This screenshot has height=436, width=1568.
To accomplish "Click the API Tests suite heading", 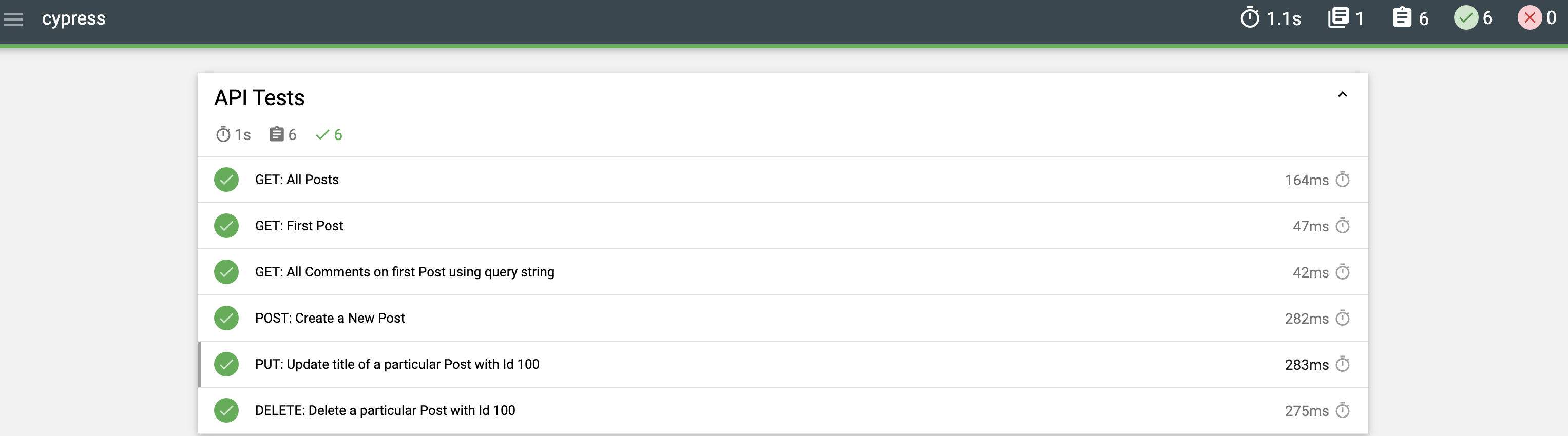I will tap(259, 98).
